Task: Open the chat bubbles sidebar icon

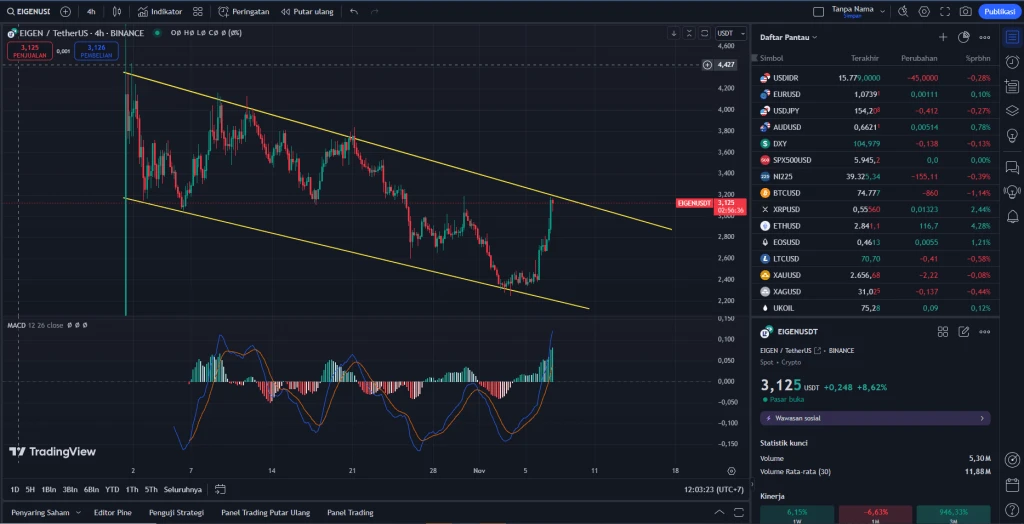Action: [1012, 167]
